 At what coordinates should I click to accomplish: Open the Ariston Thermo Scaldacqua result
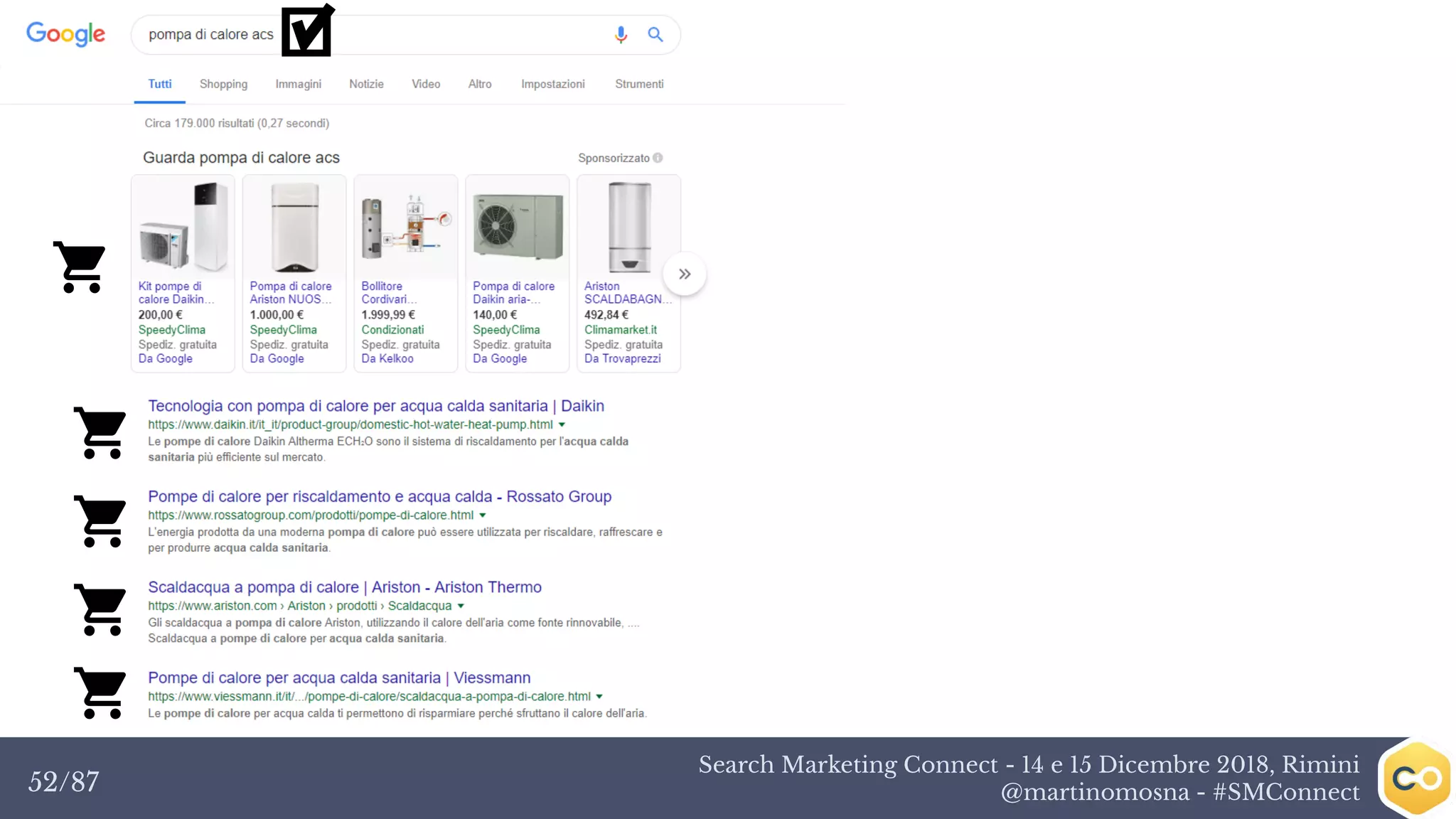click(x=345, y=587)
